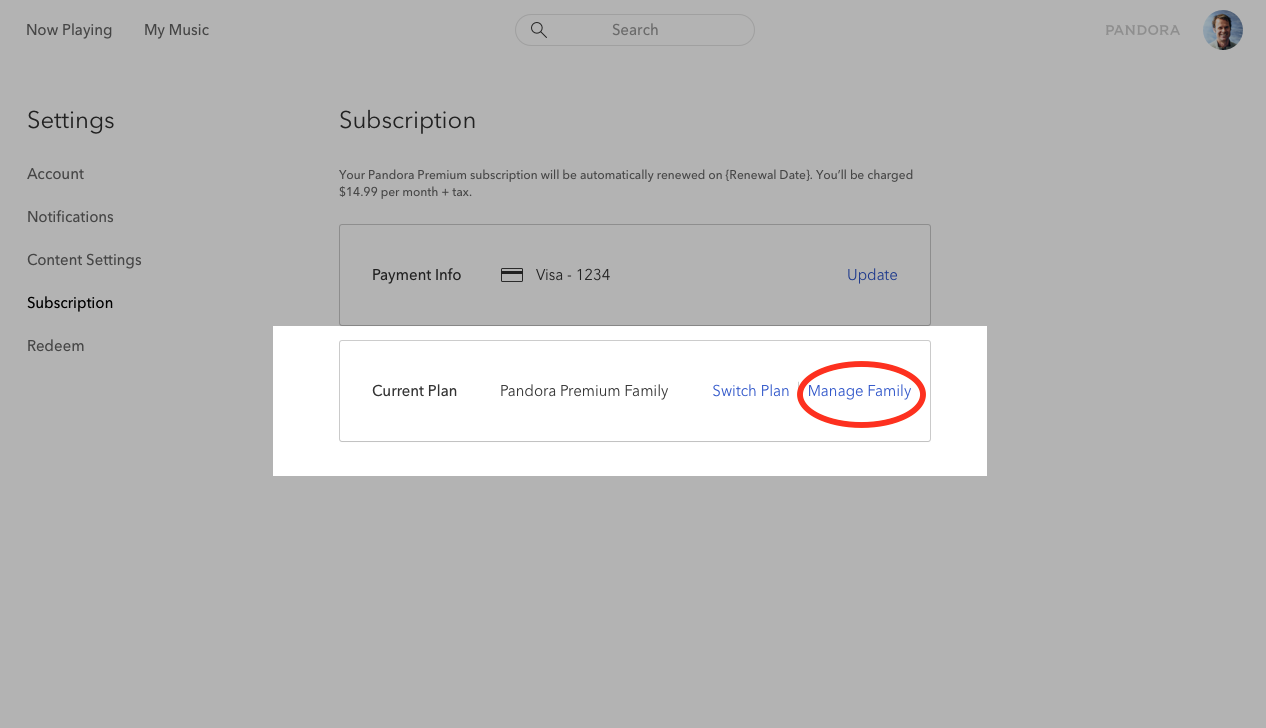Screen dimensions: 1266x728
Task: Click Update link for payment info
Action: (x=872, y=275)
